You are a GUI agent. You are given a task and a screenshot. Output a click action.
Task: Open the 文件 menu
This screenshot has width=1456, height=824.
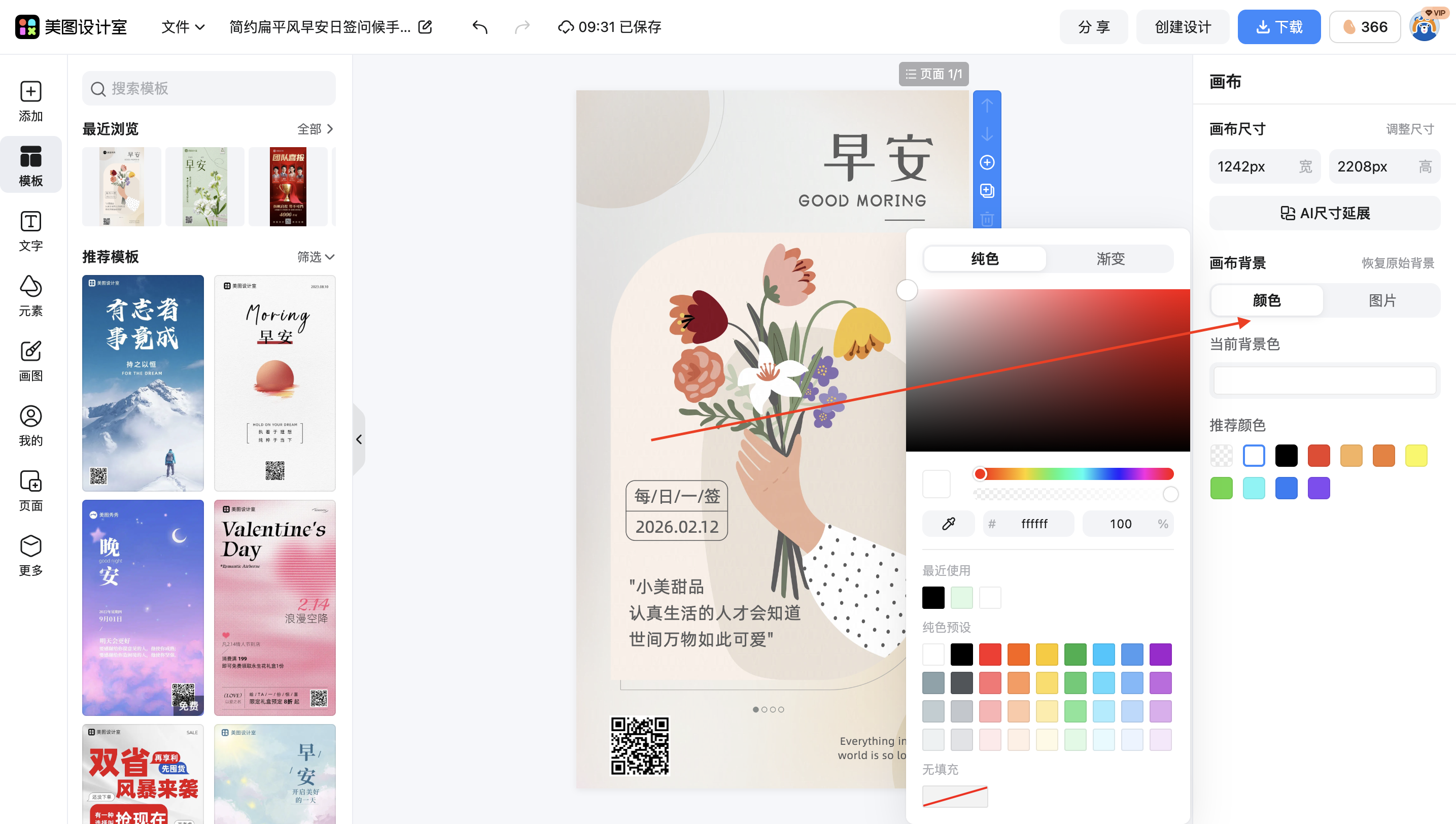(182, 26)
